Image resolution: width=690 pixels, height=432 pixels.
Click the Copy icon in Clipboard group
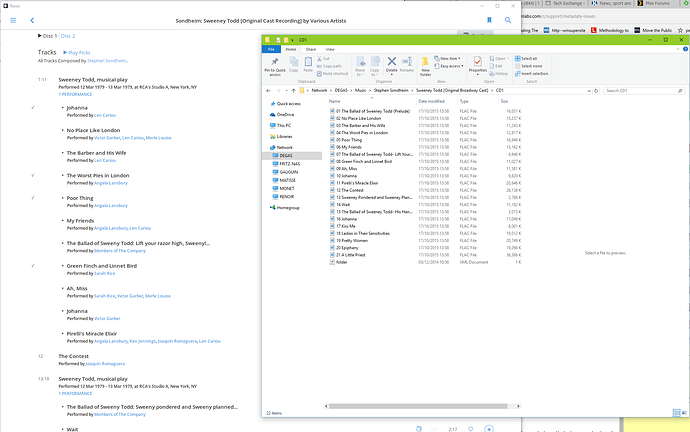[294, 64]
